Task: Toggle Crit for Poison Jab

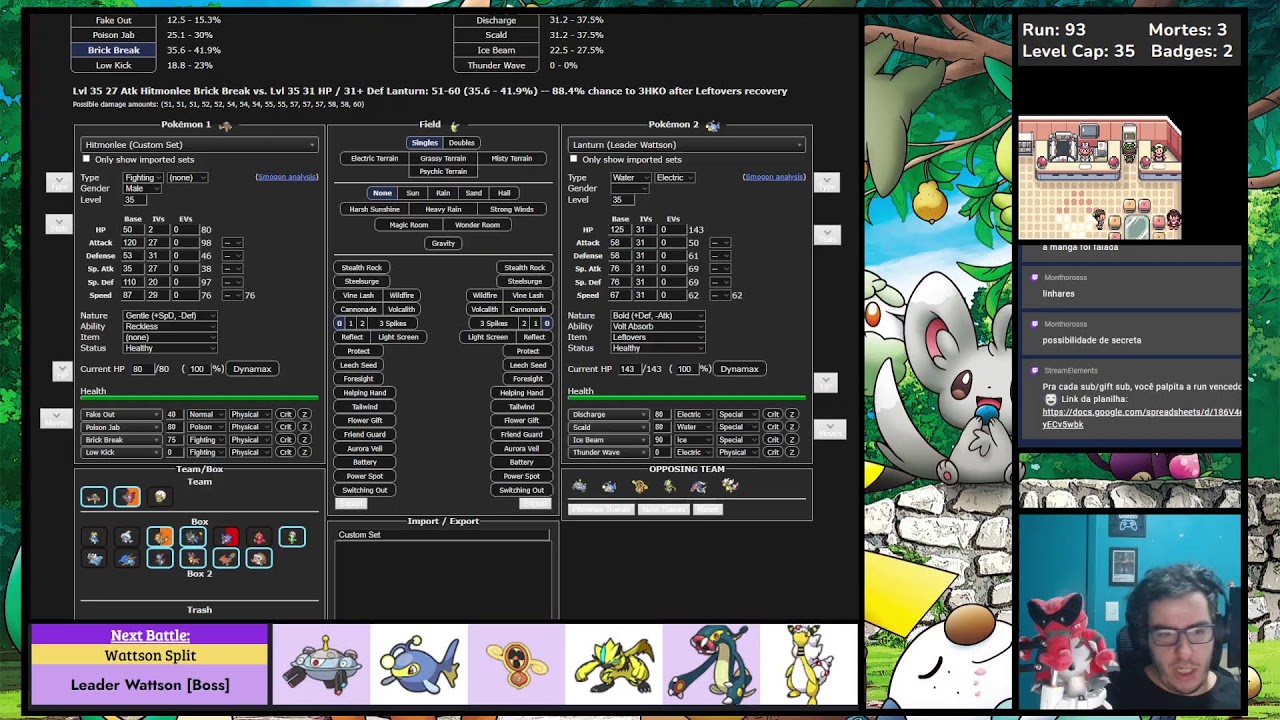Action: pyautogui.click(x=286, y=427)
